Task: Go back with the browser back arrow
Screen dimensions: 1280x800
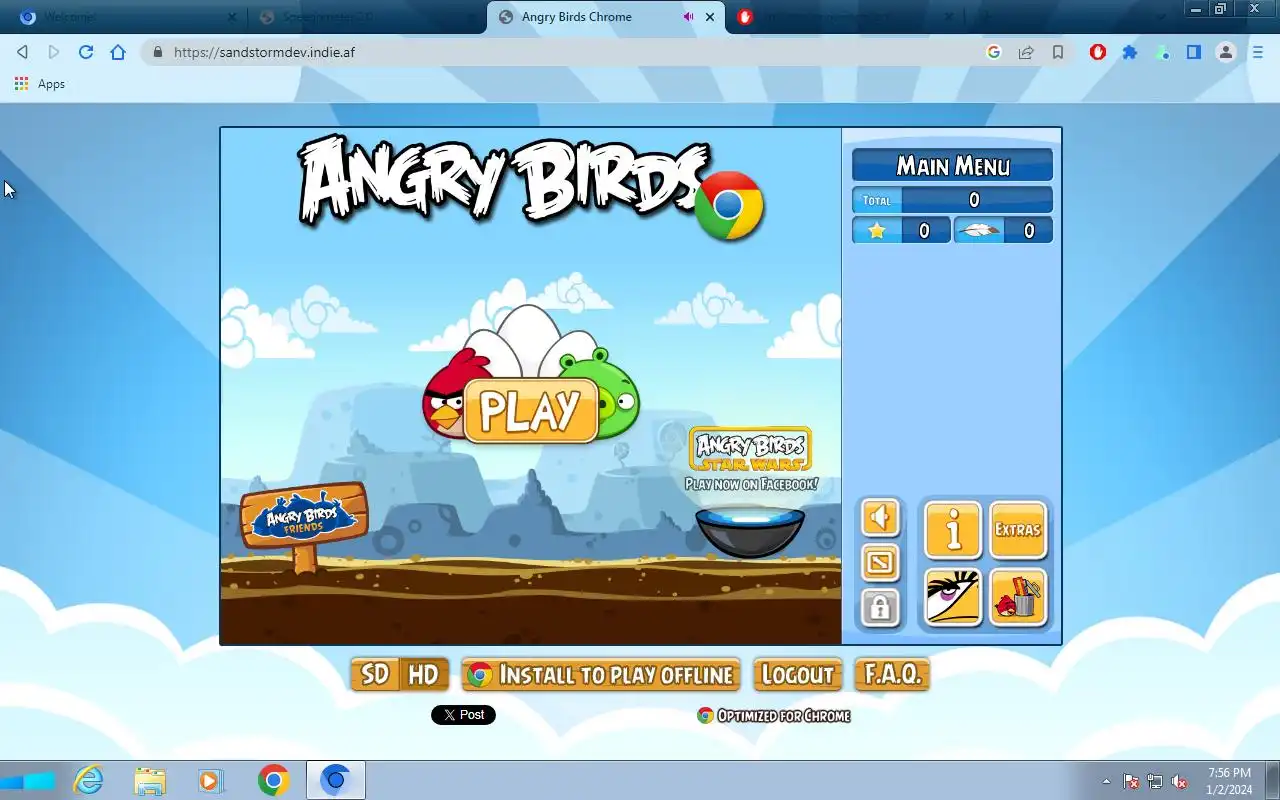Action: click(22, 52)
